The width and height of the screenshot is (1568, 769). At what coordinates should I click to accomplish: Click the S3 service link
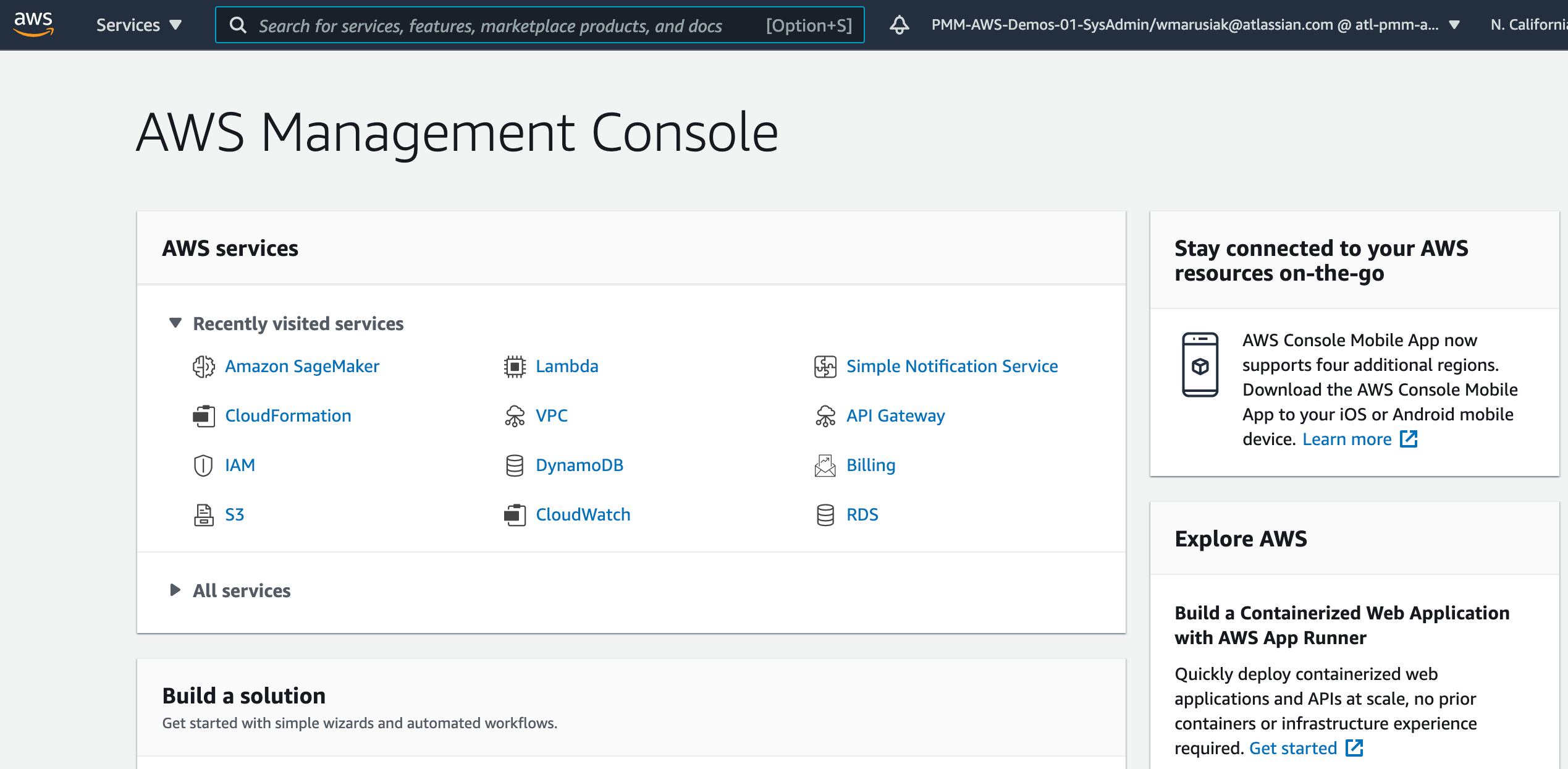coord(235,514)
